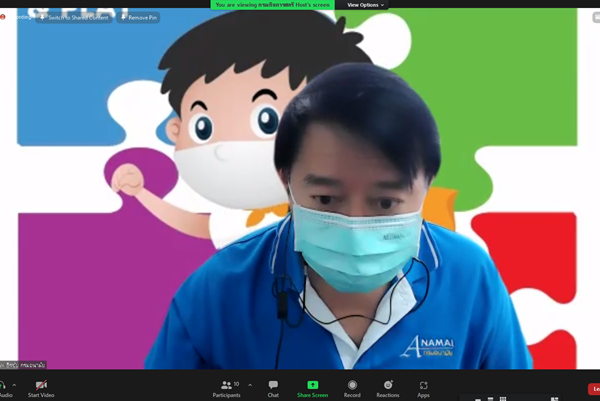Click the participant name label on video

[23, 365]
